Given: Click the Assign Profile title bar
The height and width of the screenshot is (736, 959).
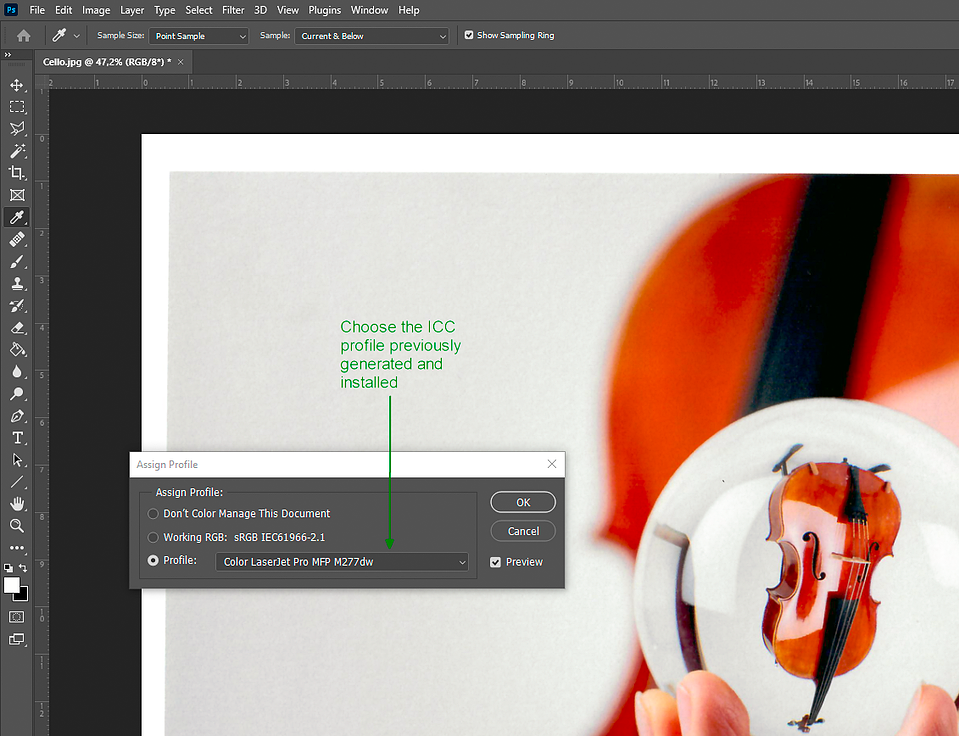Looking at the screenshot, I should 347,464.
